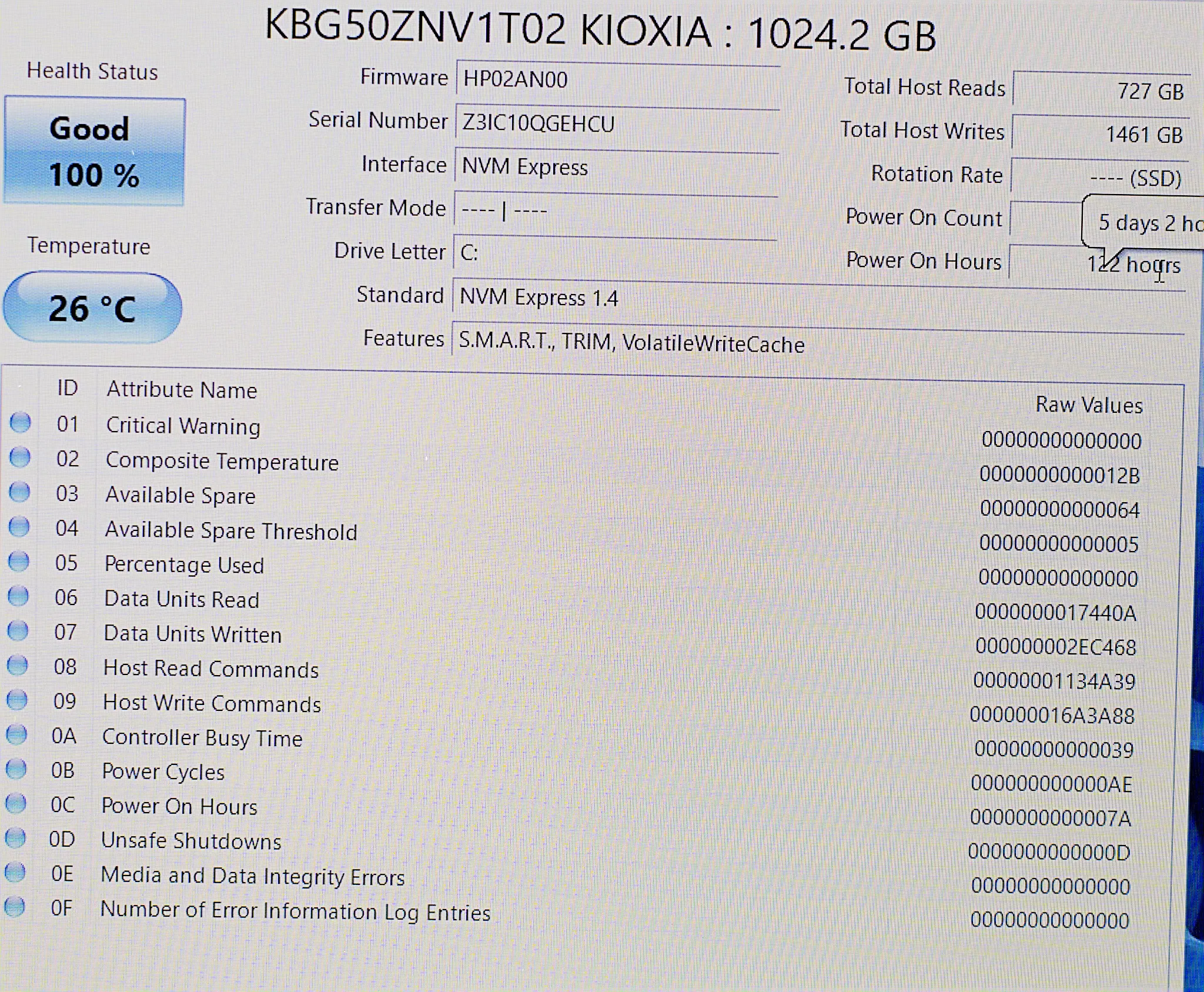The image size is (1204, 992).
Task: Click the Power Cycles attribute name
Action: pos(163,772)
